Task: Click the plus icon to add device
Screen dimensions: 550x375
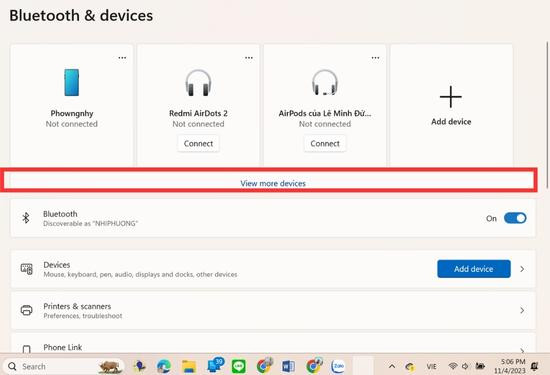Action: [x=451, y=96]
